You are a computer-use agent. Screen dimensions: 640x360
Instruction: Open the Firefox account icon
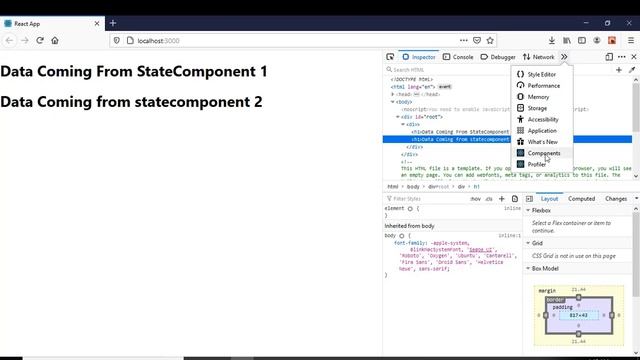coord(597,40)
